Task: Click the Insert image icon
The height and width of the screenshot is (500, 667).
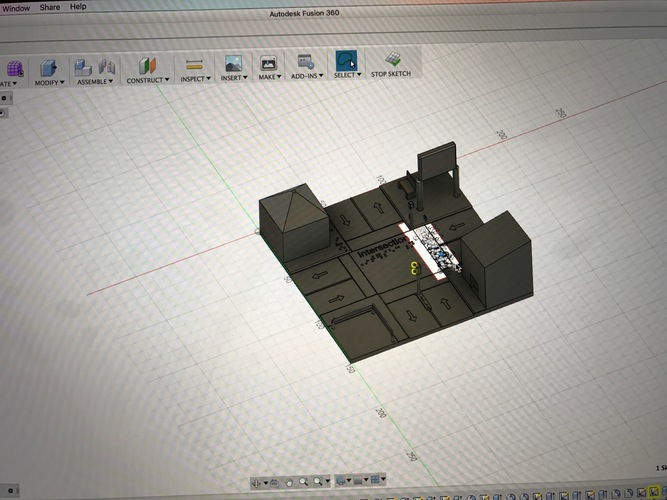Action: point(234,63)
